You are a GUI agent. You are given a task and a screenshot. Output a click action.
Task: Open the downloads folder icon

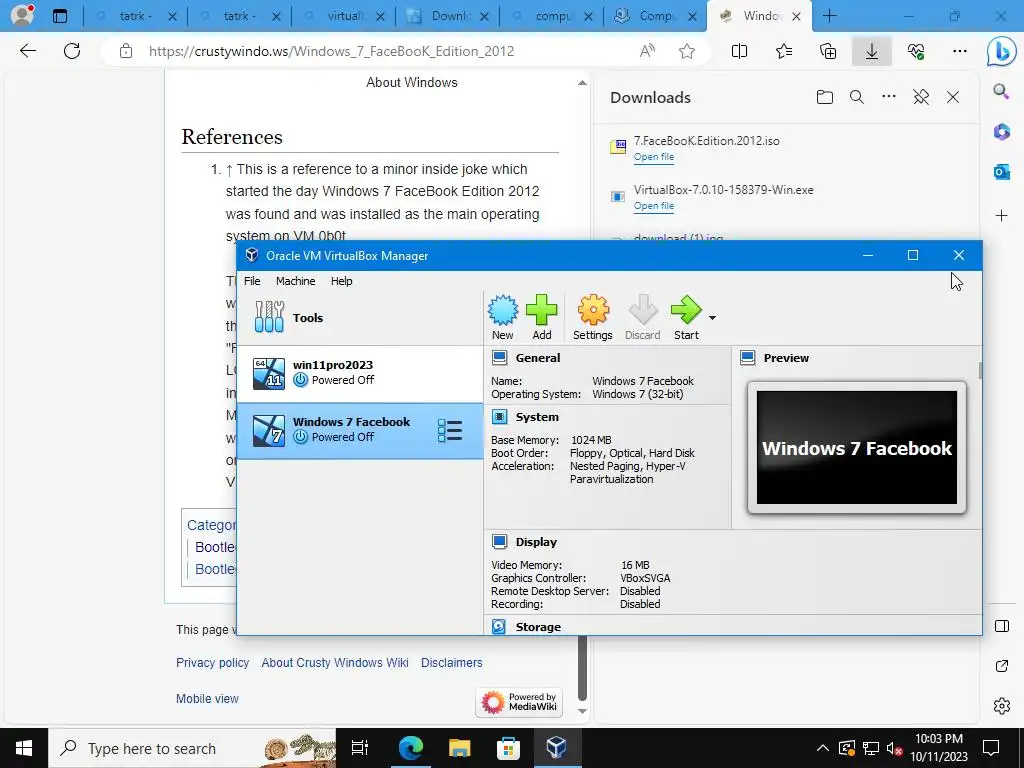click(x=825, y=97)
